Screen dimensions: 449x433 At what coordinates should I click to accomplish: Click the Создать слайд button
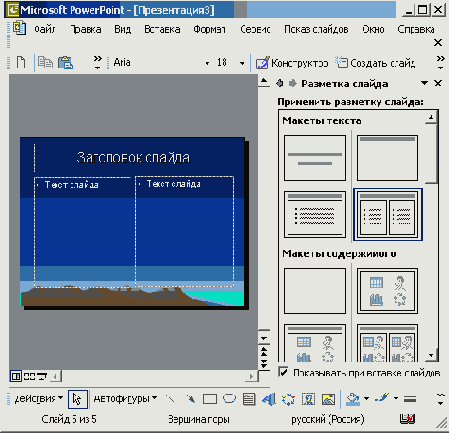(x=375, y=63)
